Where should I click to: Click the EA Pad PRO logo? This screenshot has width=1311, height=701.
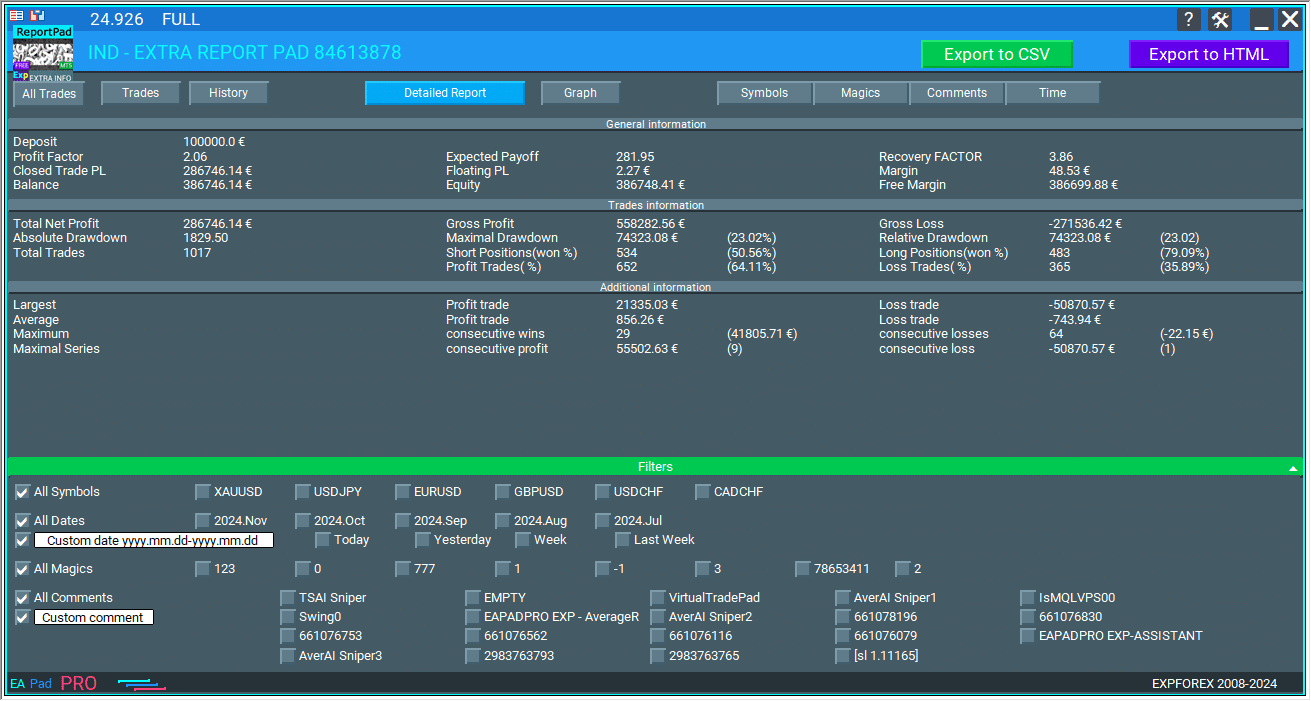[54, 684]
